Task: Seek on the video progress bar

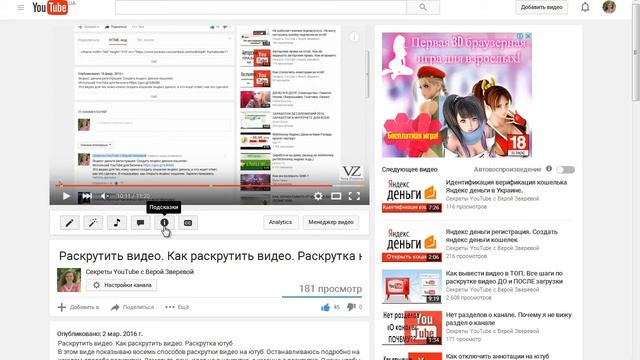Action: click(209, 186)
